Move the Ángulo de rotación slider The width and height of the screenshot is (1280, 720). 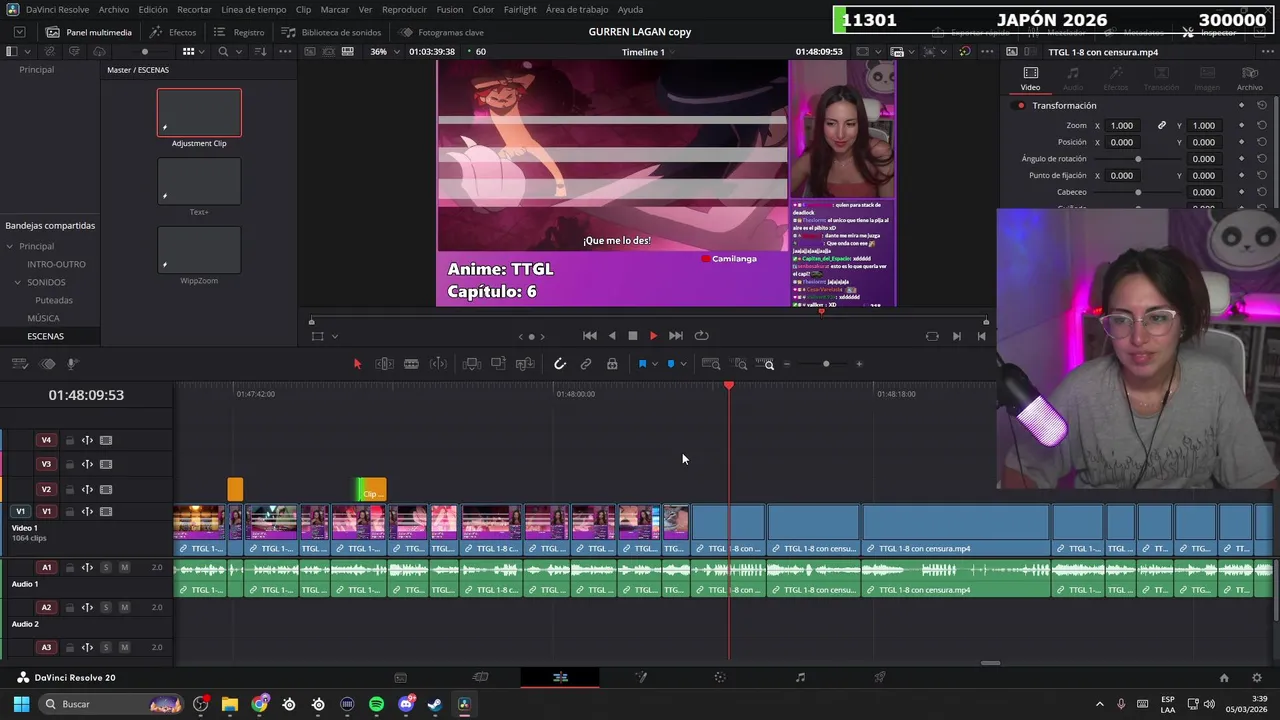coord(1138,159)
